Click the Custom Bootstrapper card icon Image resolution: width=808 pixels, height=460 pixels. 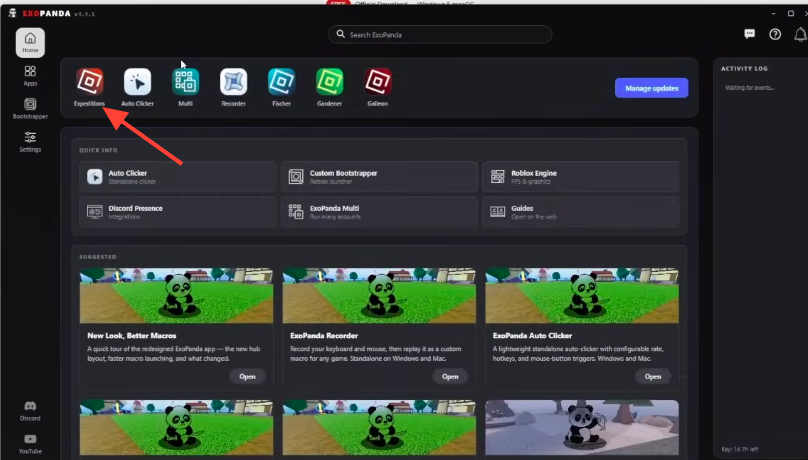point(296,177)
